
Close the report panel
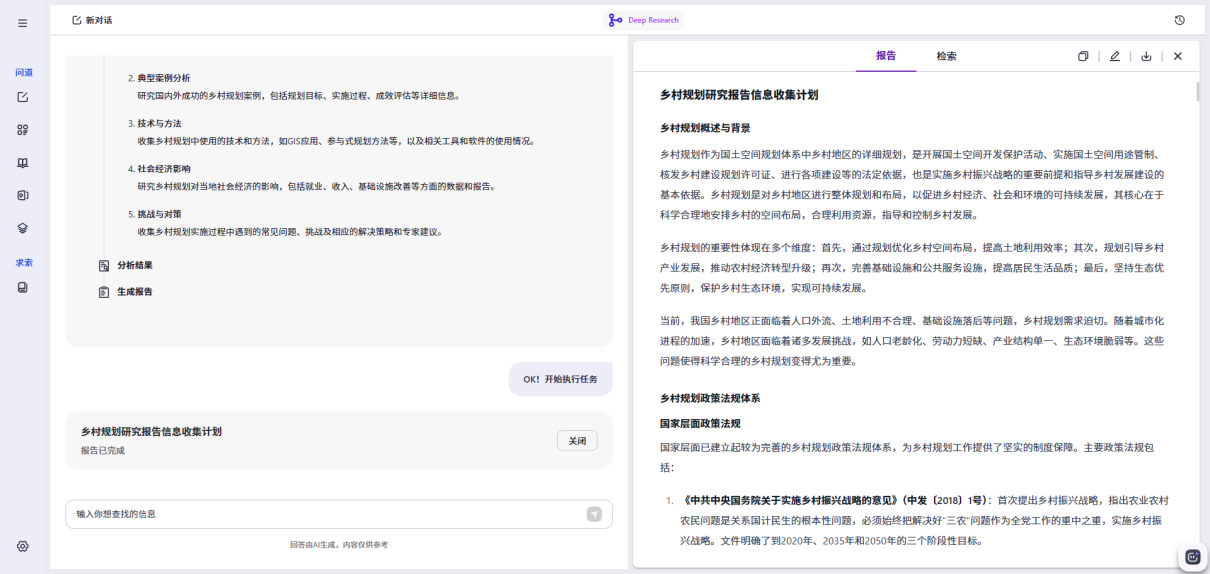point(1178,57)
